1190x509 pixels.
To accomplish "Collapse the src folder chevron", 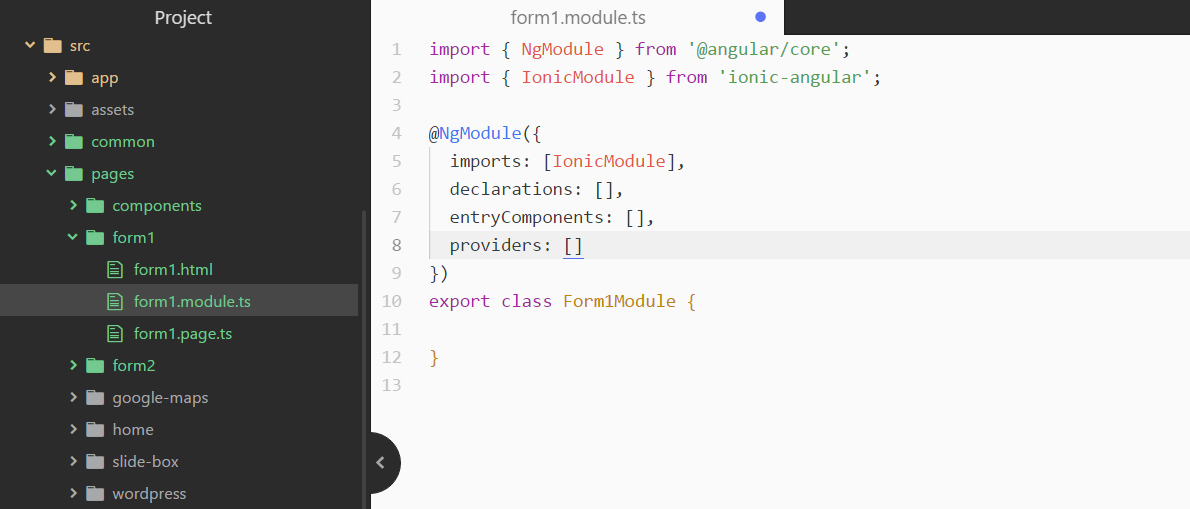I will (30, 46).
